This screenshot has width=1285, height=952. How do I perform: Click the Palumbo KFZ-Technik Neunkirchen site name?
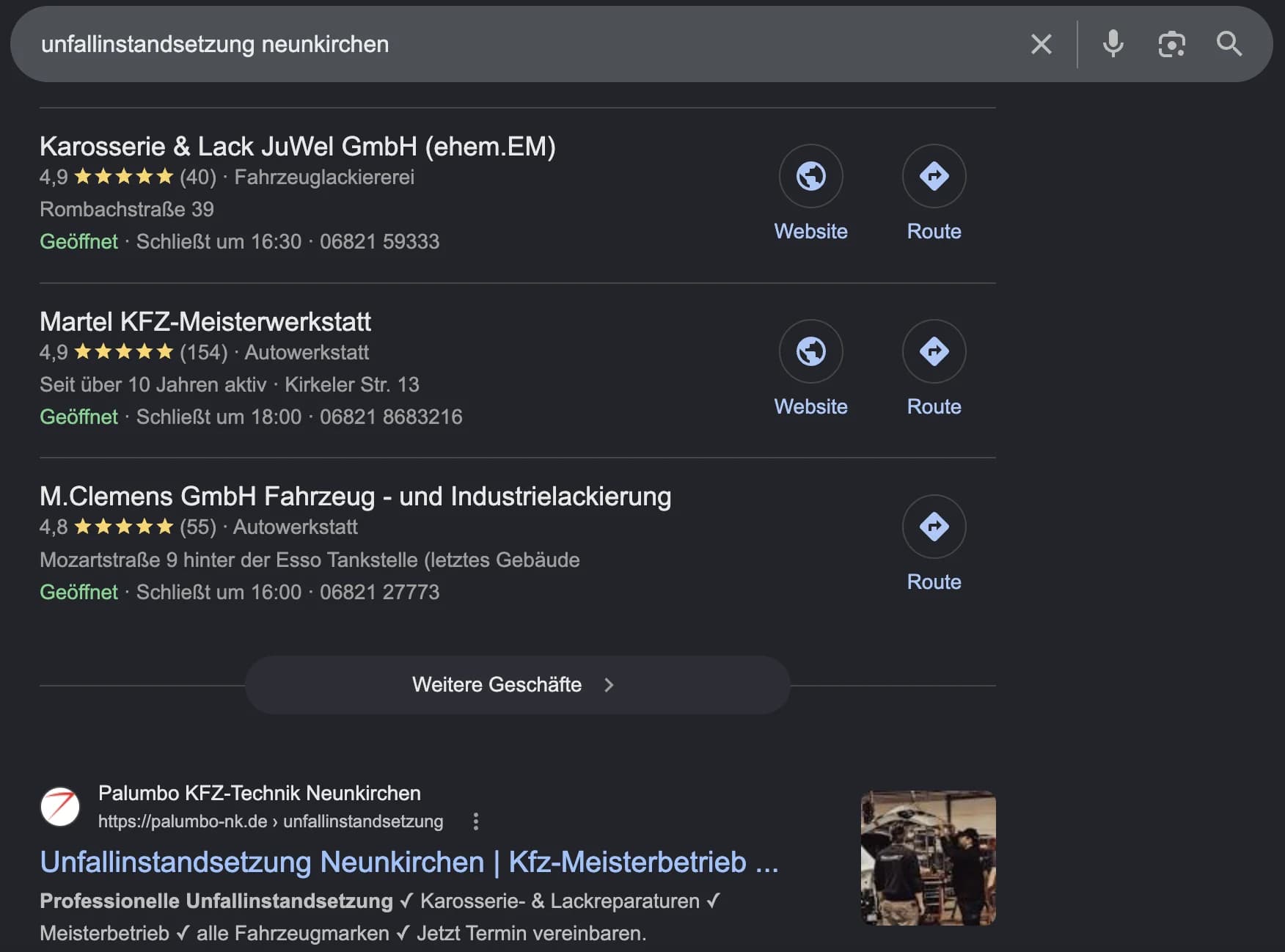click(x=260, y=794)
